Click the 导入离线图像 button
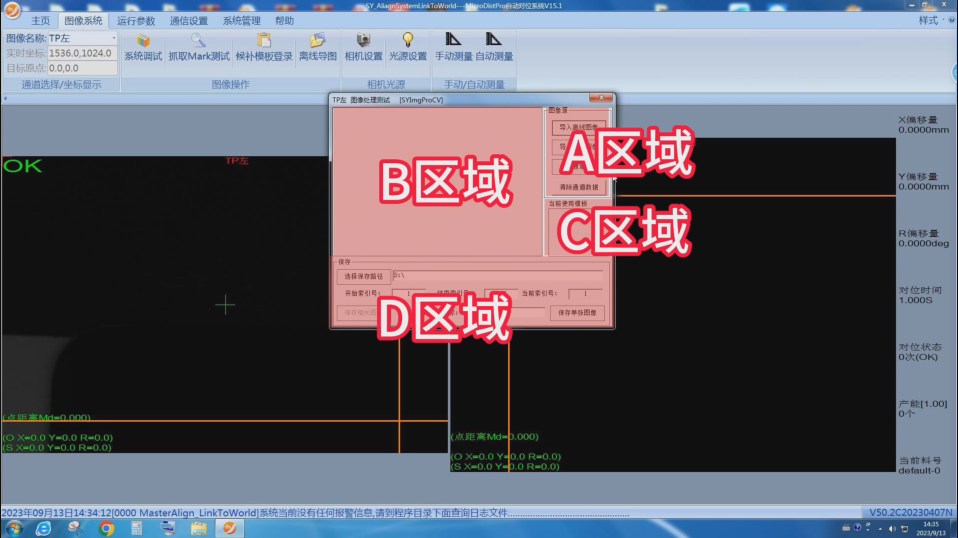The width and height of the screenshot is (958, 538). click(x=578, y=127)
